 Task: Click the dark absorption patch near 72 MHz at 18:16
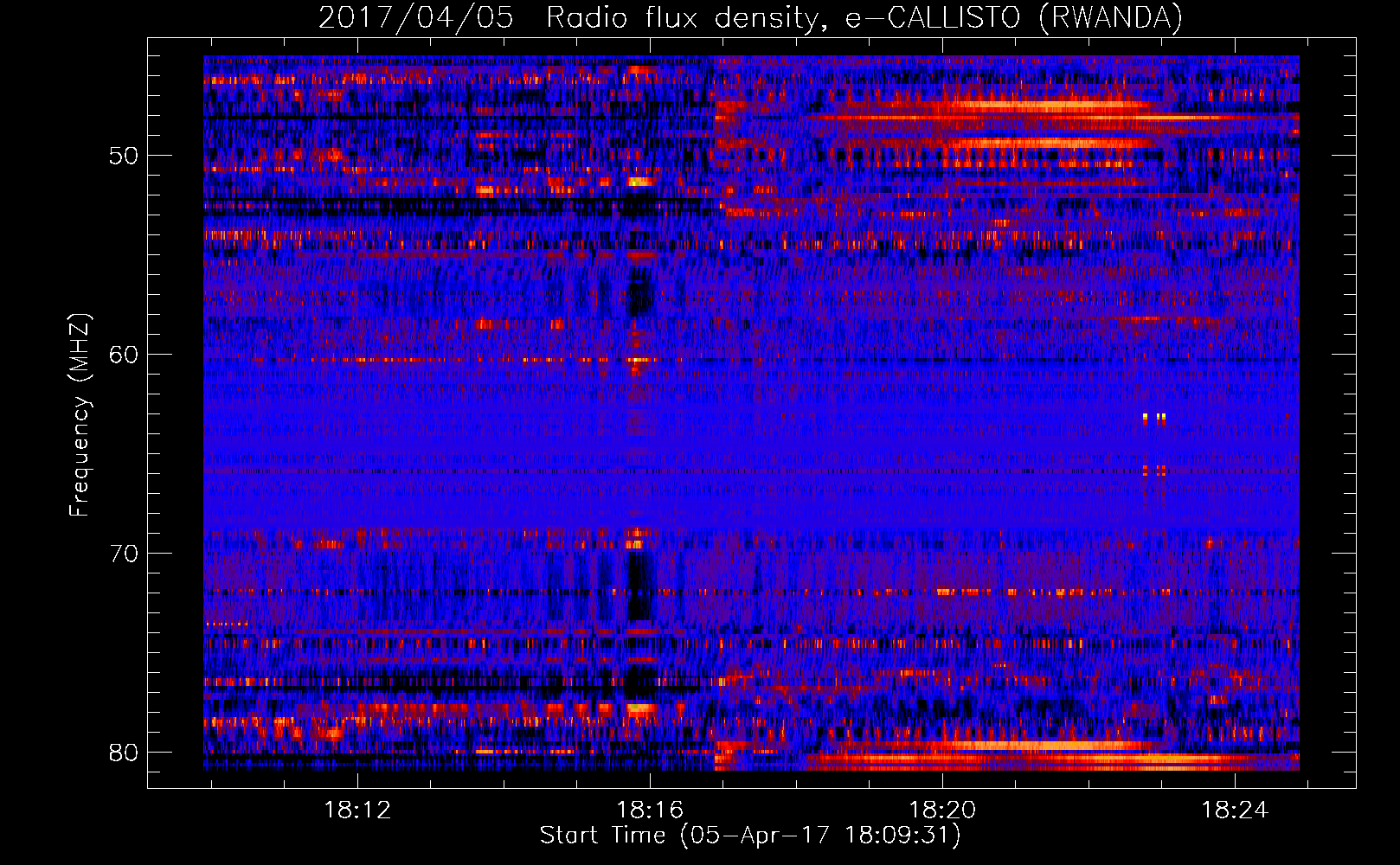[x=639, y=586]
